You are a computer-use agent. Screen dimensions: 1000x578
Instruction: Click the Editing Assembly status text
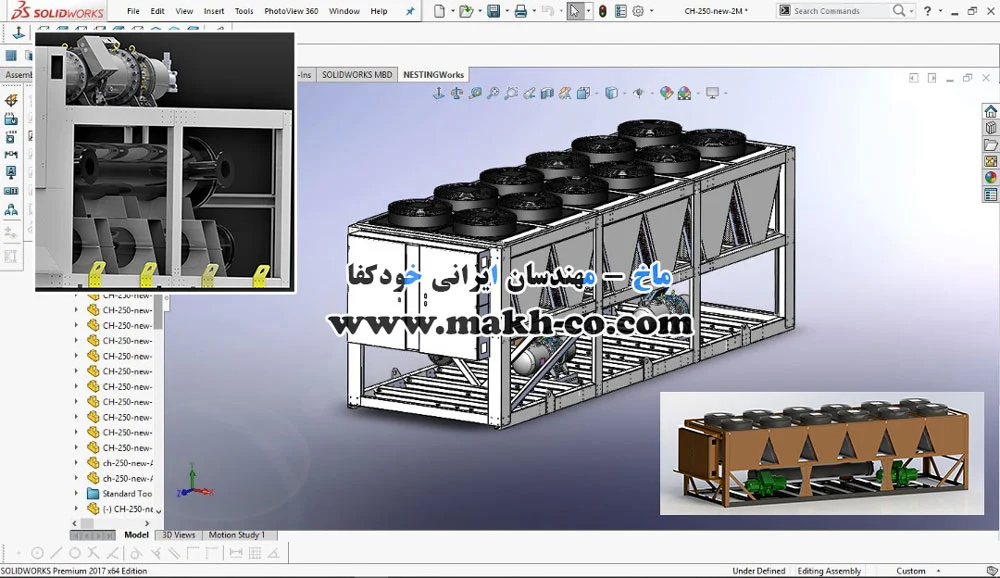point(828,571)
